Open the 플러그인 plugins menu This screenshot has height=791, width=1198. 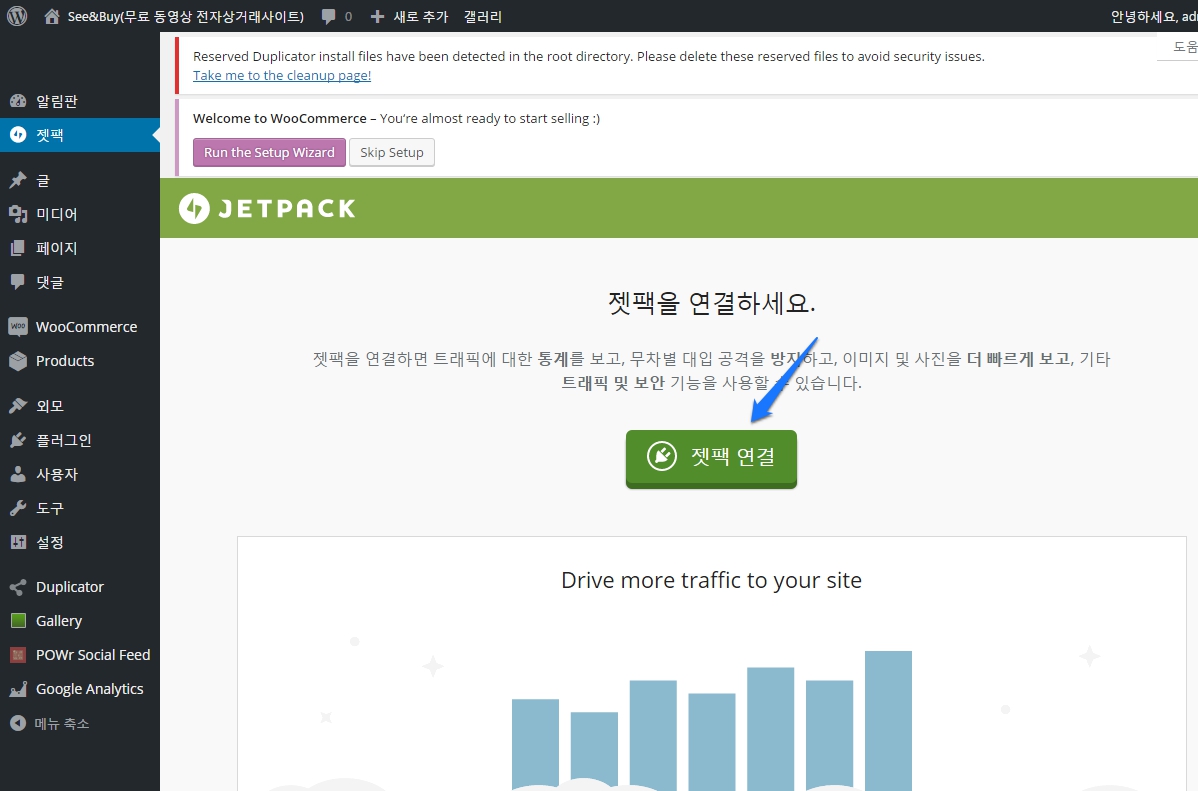(63, 440)
